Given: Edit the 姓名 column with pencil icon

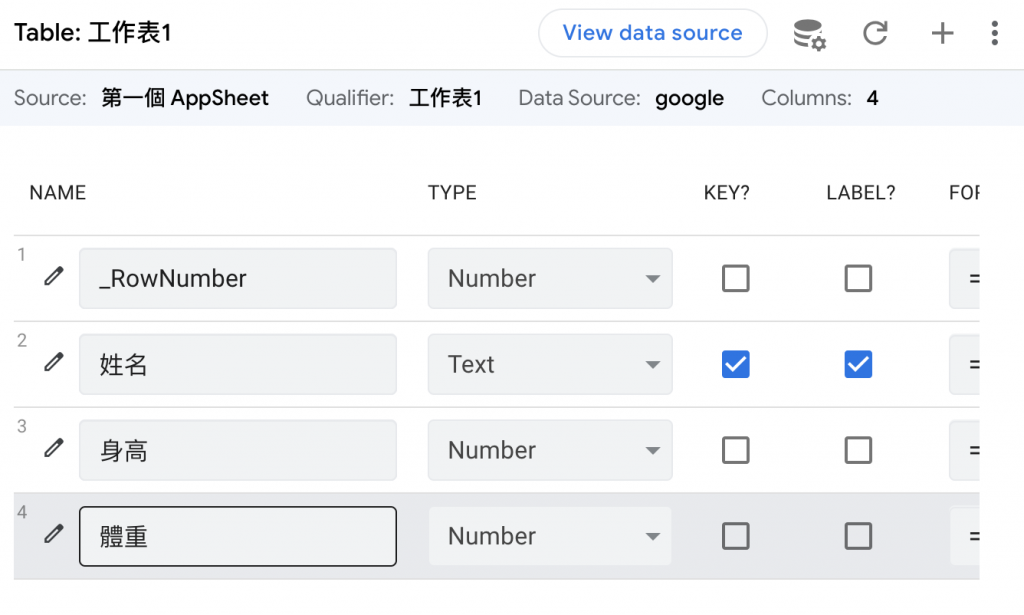Looking at the screenshot, I should tap(54, 363).
